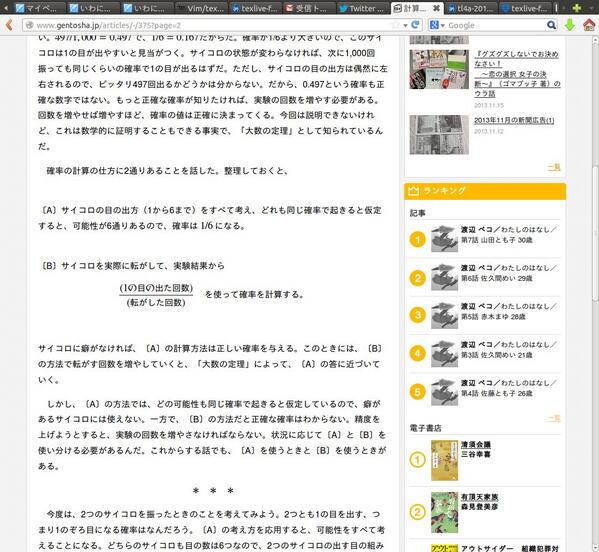Screen dimensions: 599x552
Task: Open the グズグズ article thumbnail image
Action: 439,69
